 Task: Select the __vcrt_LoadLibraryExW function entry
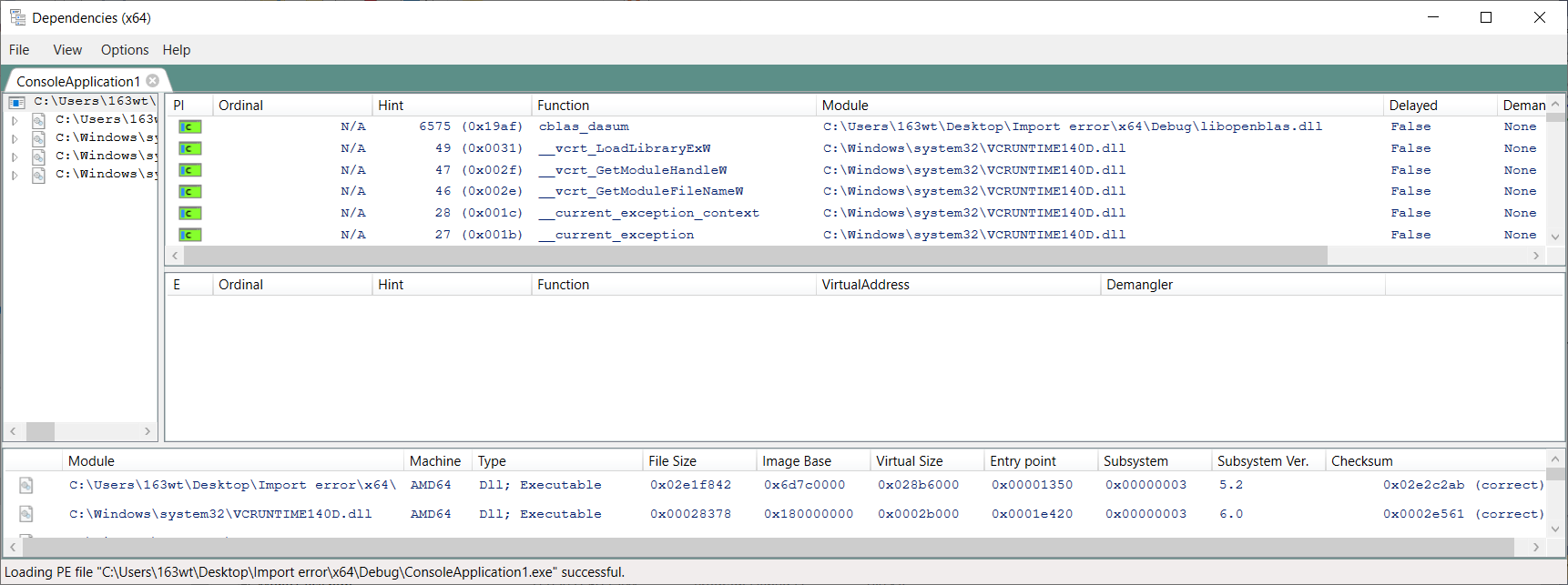point(625,148)
